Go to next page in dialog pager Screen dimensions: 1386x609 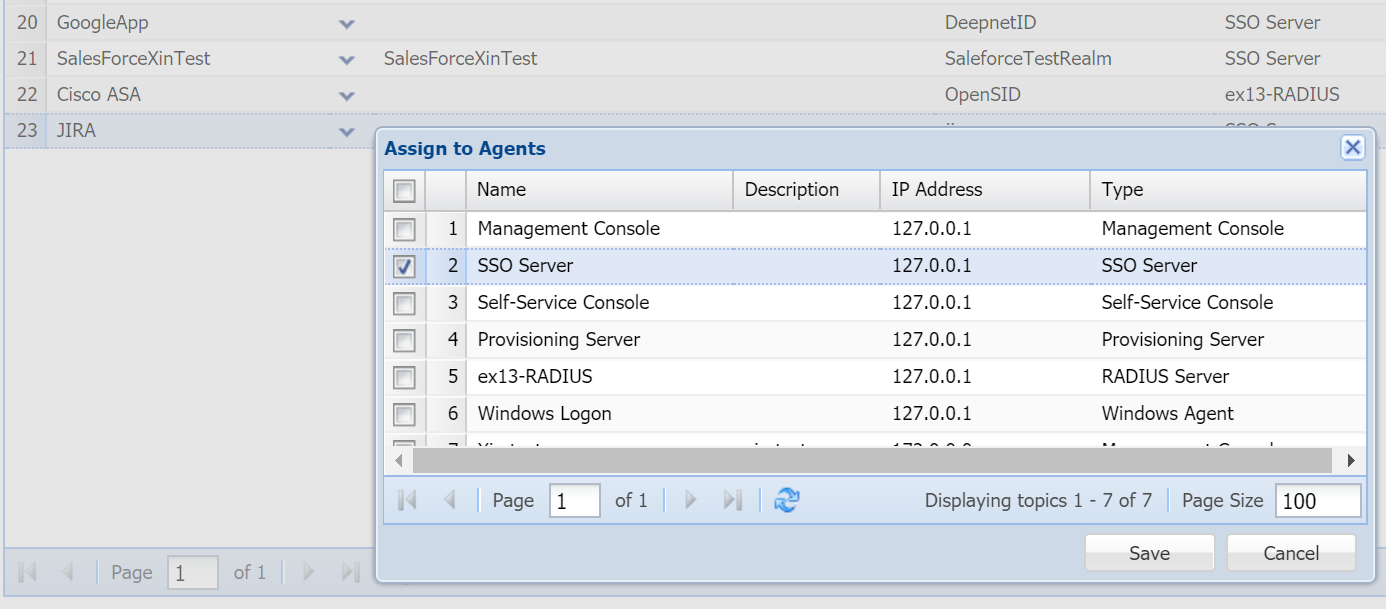pos(690,501)
